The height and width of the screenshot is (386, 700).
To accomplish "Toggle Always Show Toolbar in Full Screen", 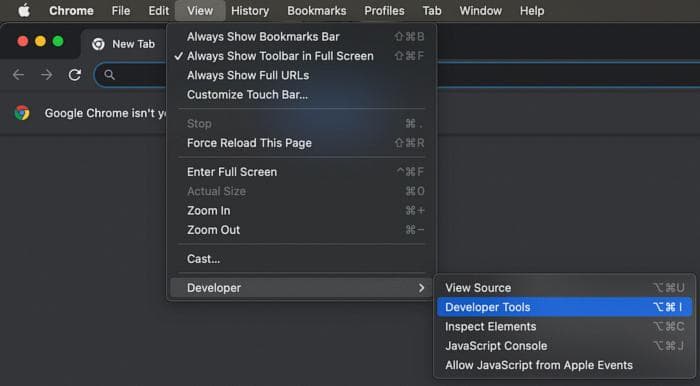I will pyautogui.click(x=301, y=56).
